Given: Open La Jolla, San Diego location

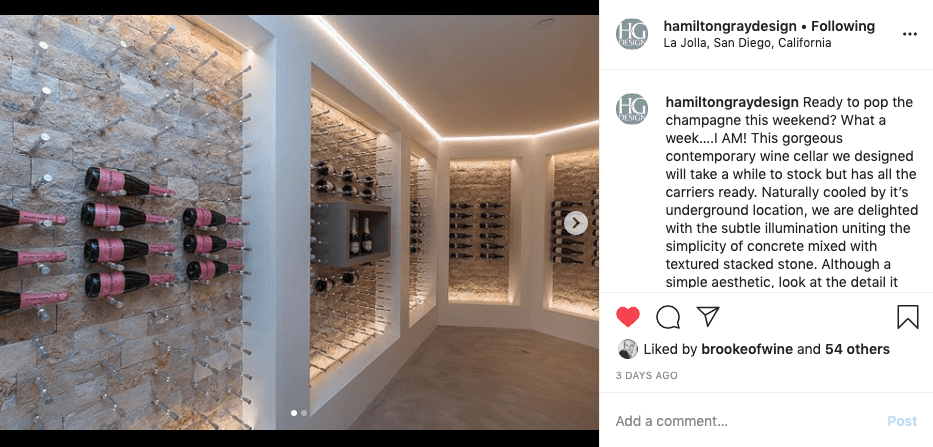Looking at the screenshot, I should tap(747, 43).
